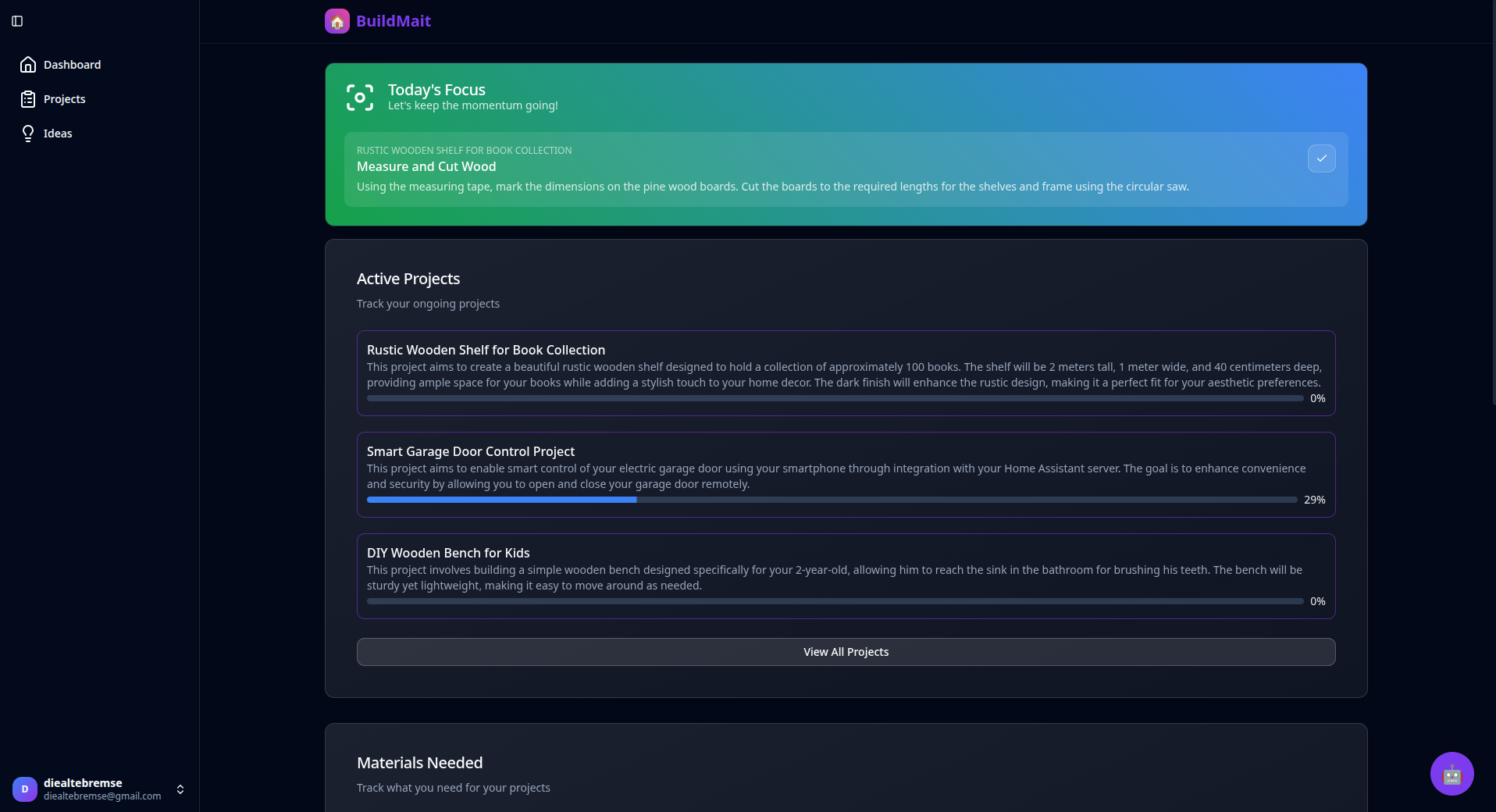Open the Smart Garage Door Control Project card
The image size is (1496, 812).
click(846, 475)
